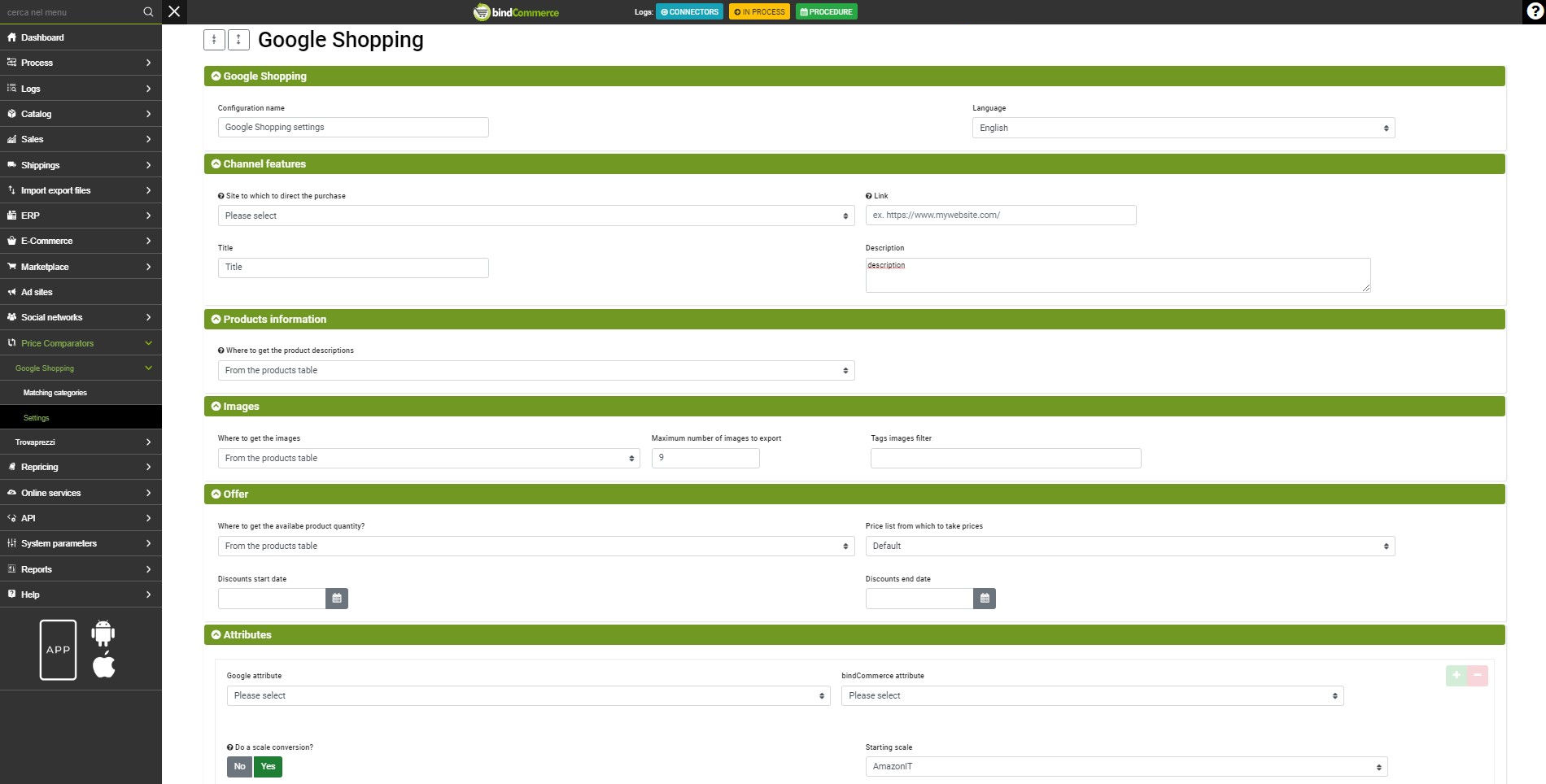The height and width of the screenshot is (784, 1546).
Task: Click the Apple app icon
Action: (104, 664)
